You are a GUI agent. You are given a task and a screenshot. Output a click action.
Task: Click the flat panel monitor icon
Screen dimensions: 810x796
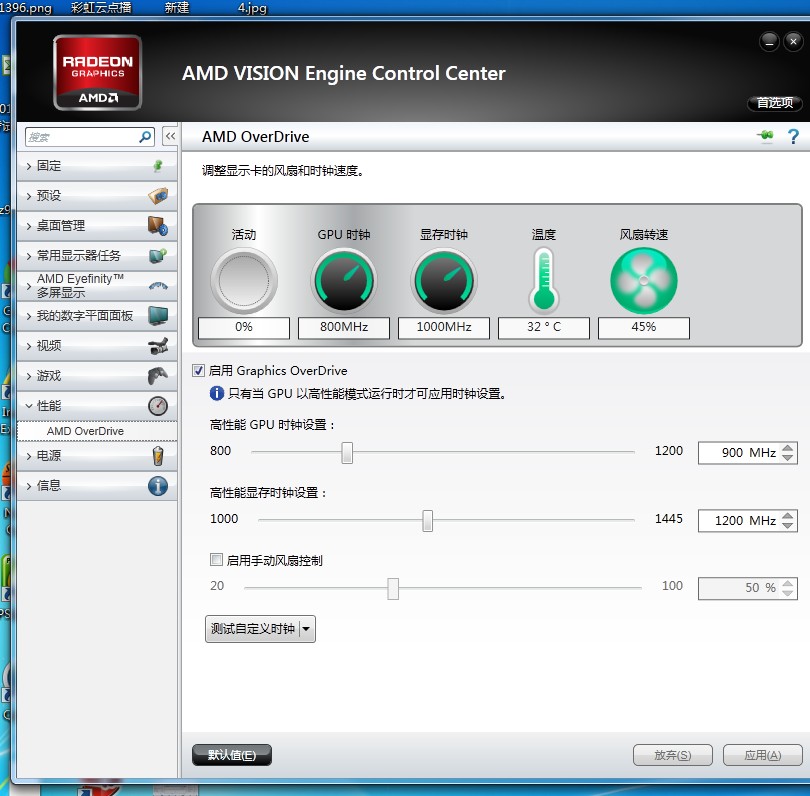click(158, 316)
